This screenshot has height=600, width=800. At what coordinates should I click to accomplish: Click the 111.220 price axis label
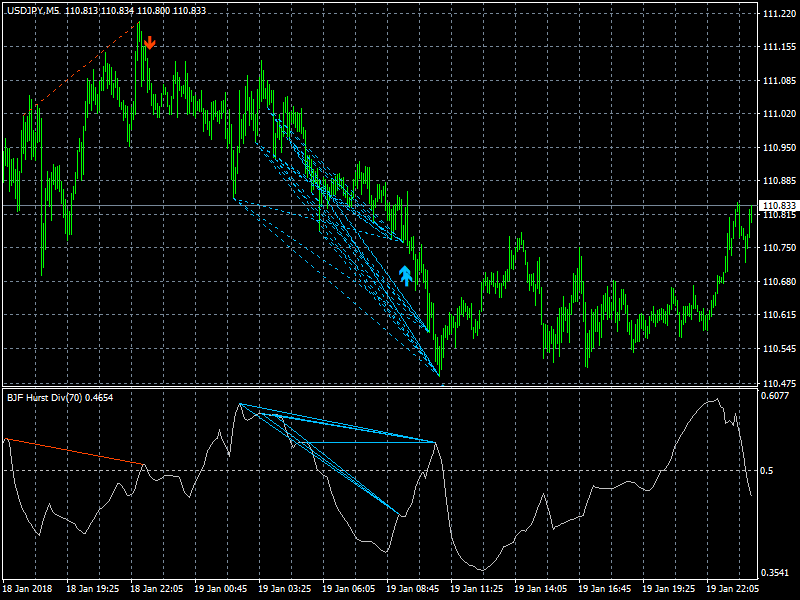point(779,14)
